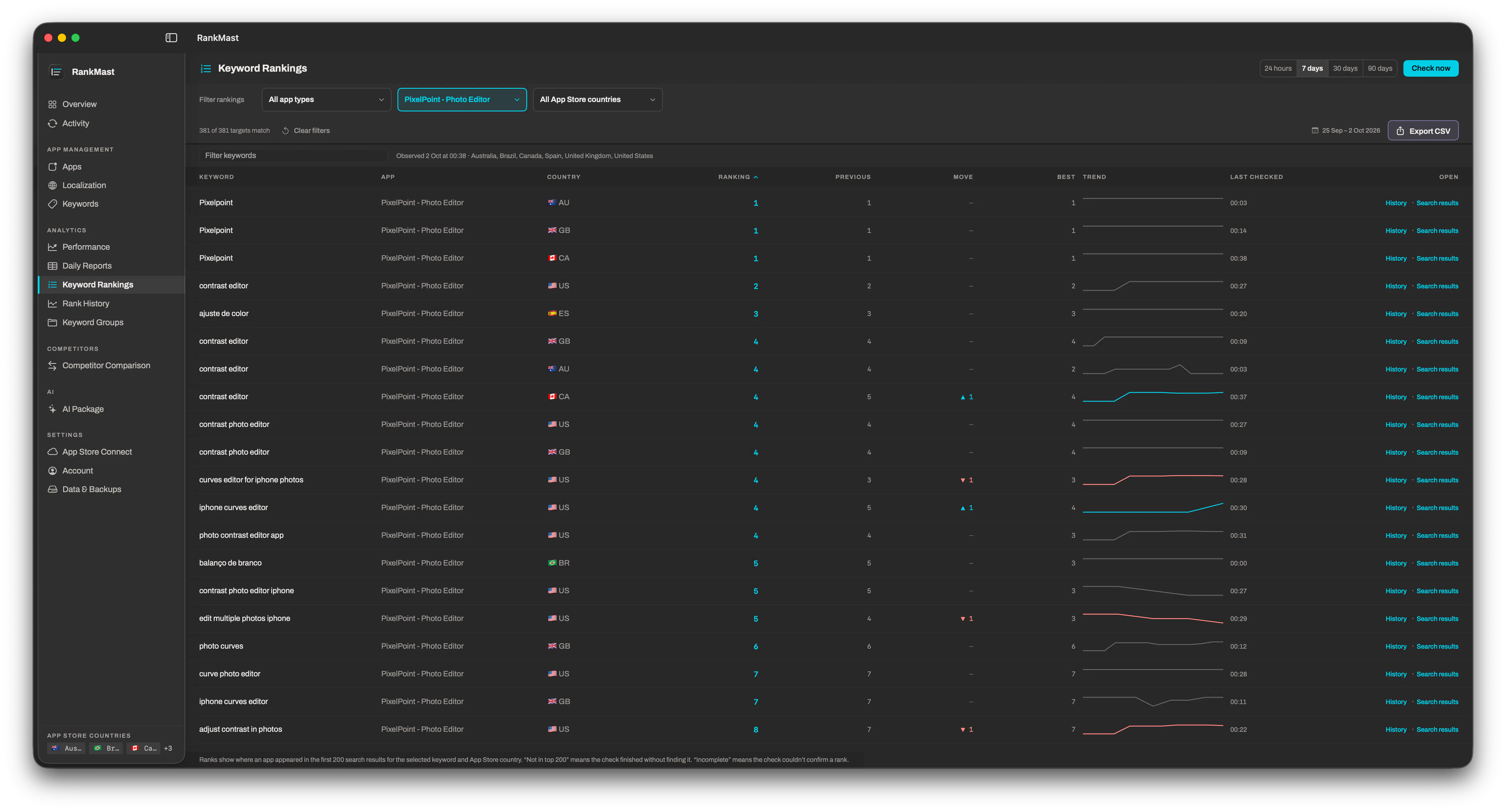Switch to the 90 days range

click(x=1380, y=68)
